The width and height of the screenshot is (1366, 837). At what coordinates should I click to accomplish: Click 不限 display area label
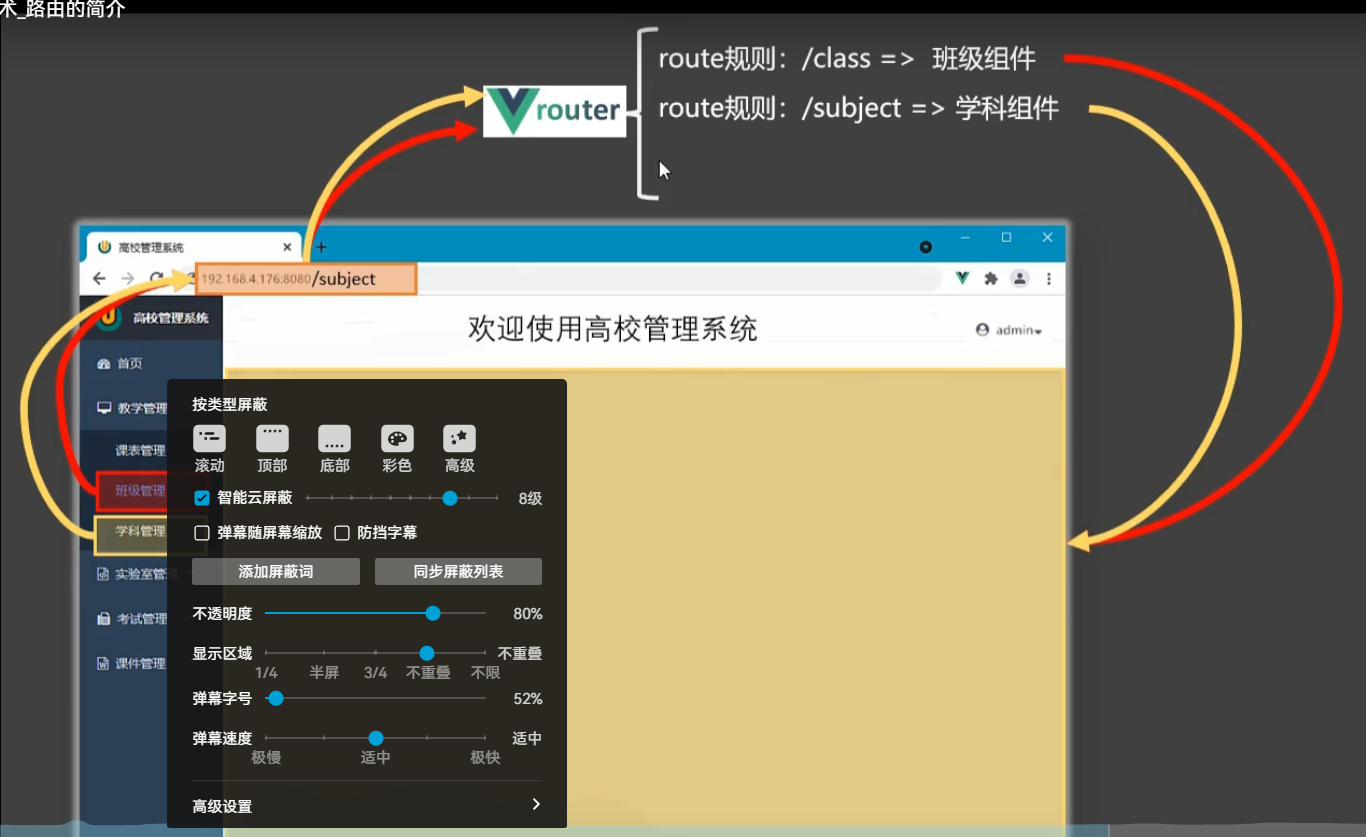(x=485, y=673)
